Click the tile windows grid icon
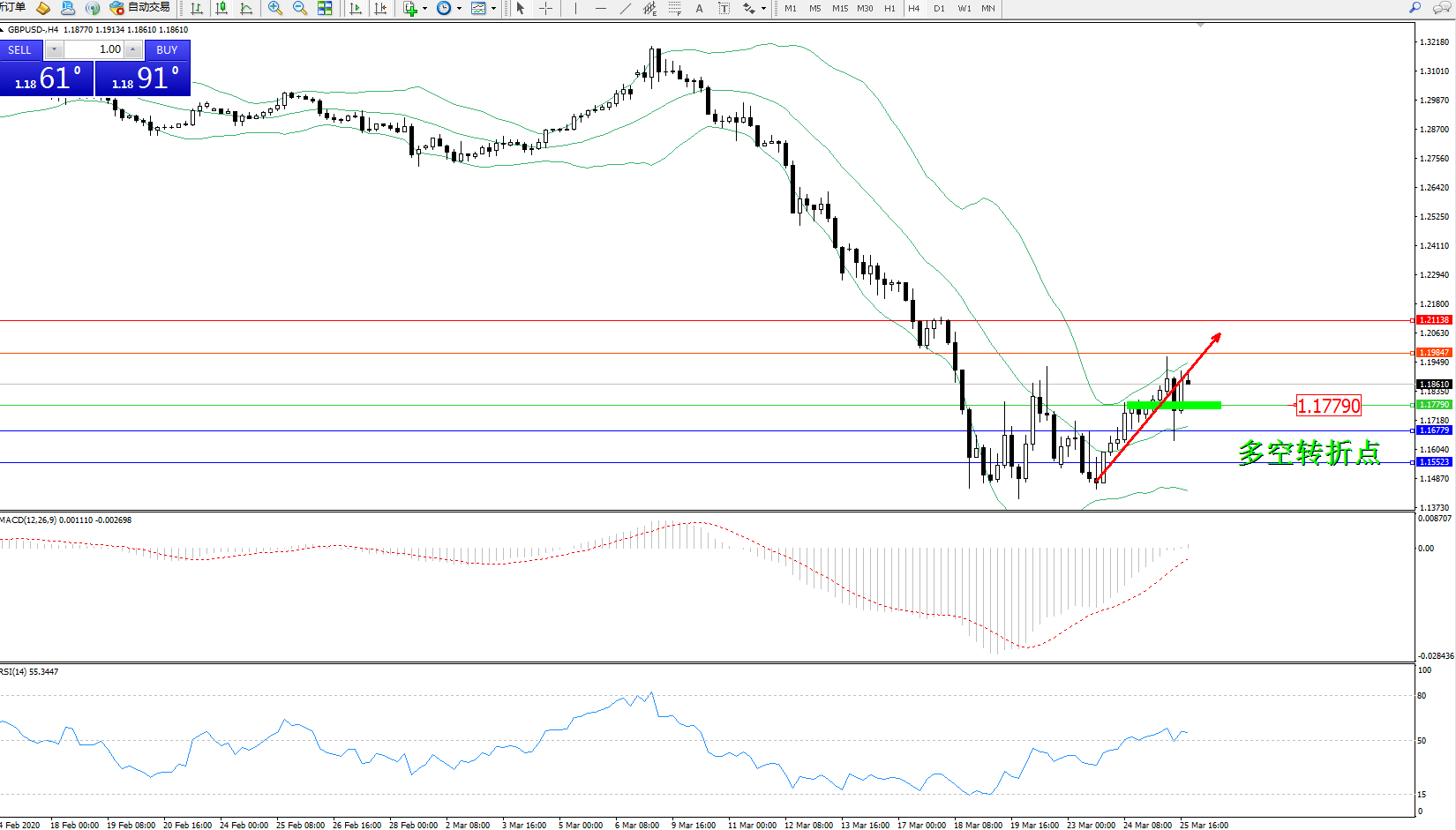The height and width of the screenshot is (830, 1456). coord(325,8)
